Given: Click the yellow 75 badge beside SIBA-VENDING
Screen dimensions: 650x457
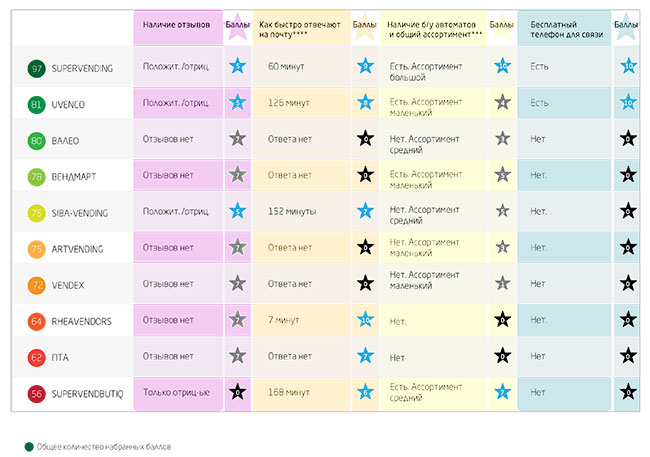Looking at the screenshot, I should point(36,213).
